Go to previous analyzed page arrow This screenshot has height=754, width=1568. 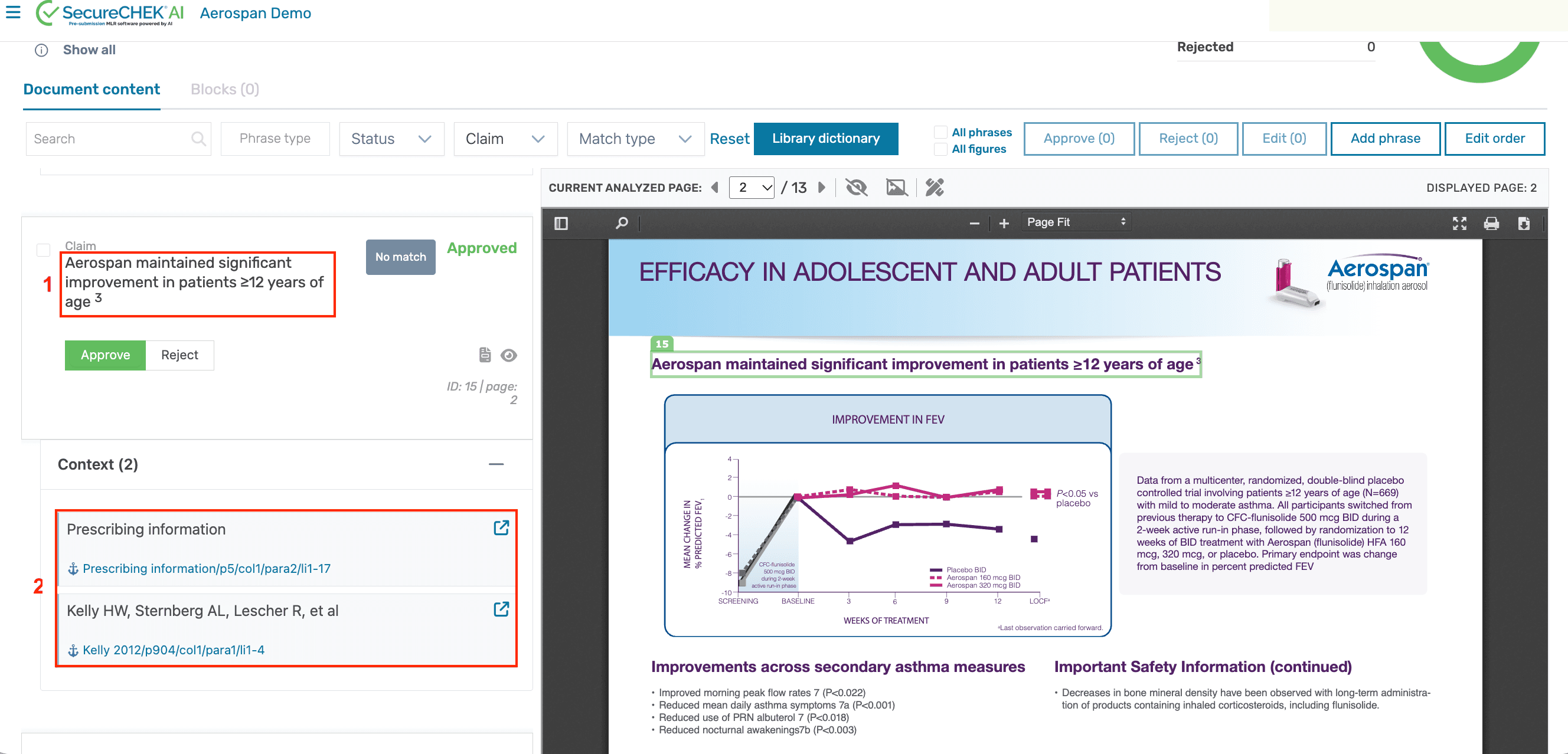(715, 187)
